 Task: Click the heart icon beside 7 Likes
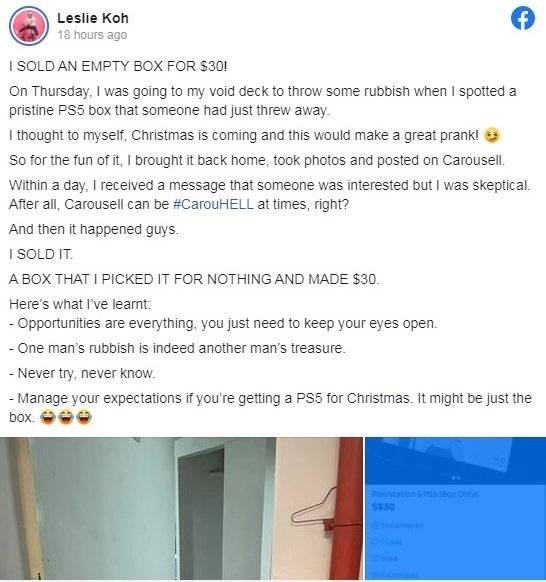coord(375,542)
